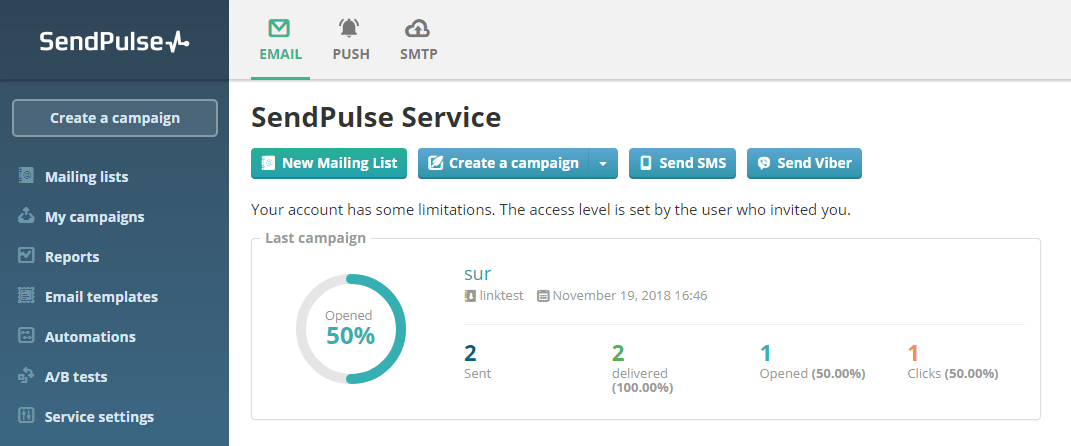Open the sur campaign link
This screenshot has width=1071, height=446.
coord(477,273)
